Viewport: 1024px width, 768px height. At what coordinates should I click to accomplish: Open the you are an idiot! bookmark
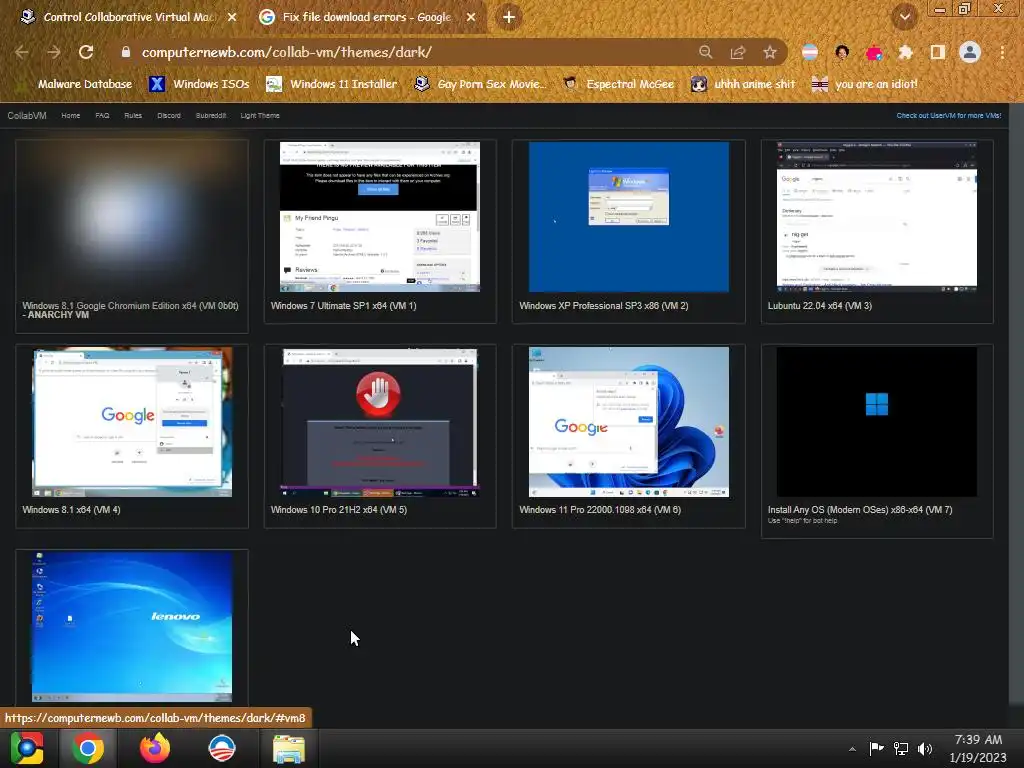[x=865, y=84]
